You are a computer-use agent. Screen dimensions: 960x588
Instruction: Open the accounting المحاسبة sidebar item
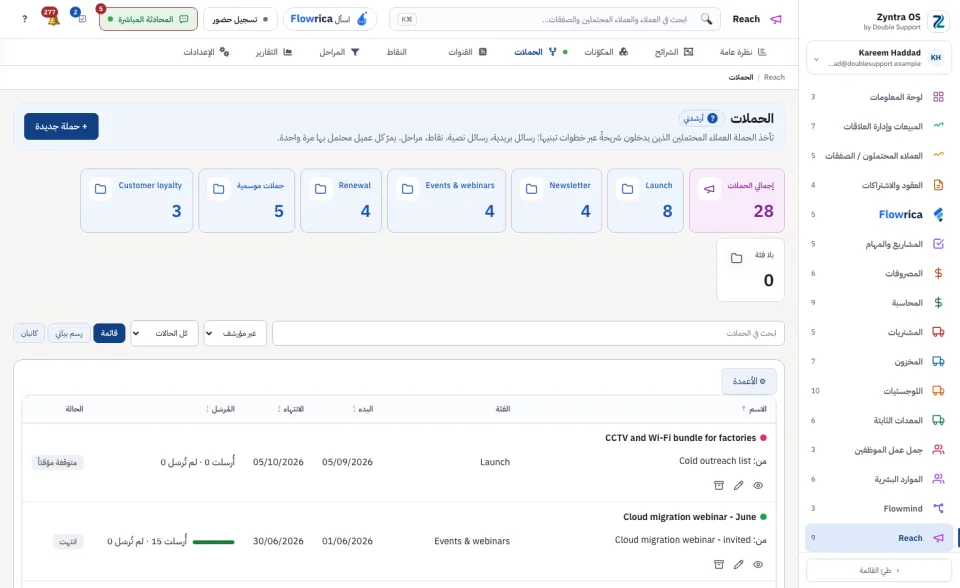click(x=878, y=303)
